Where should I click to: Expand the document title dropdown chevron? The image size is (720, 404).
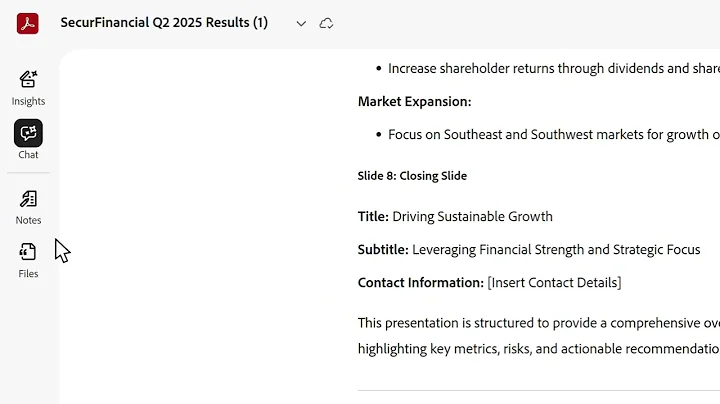(x=301, y=23)
